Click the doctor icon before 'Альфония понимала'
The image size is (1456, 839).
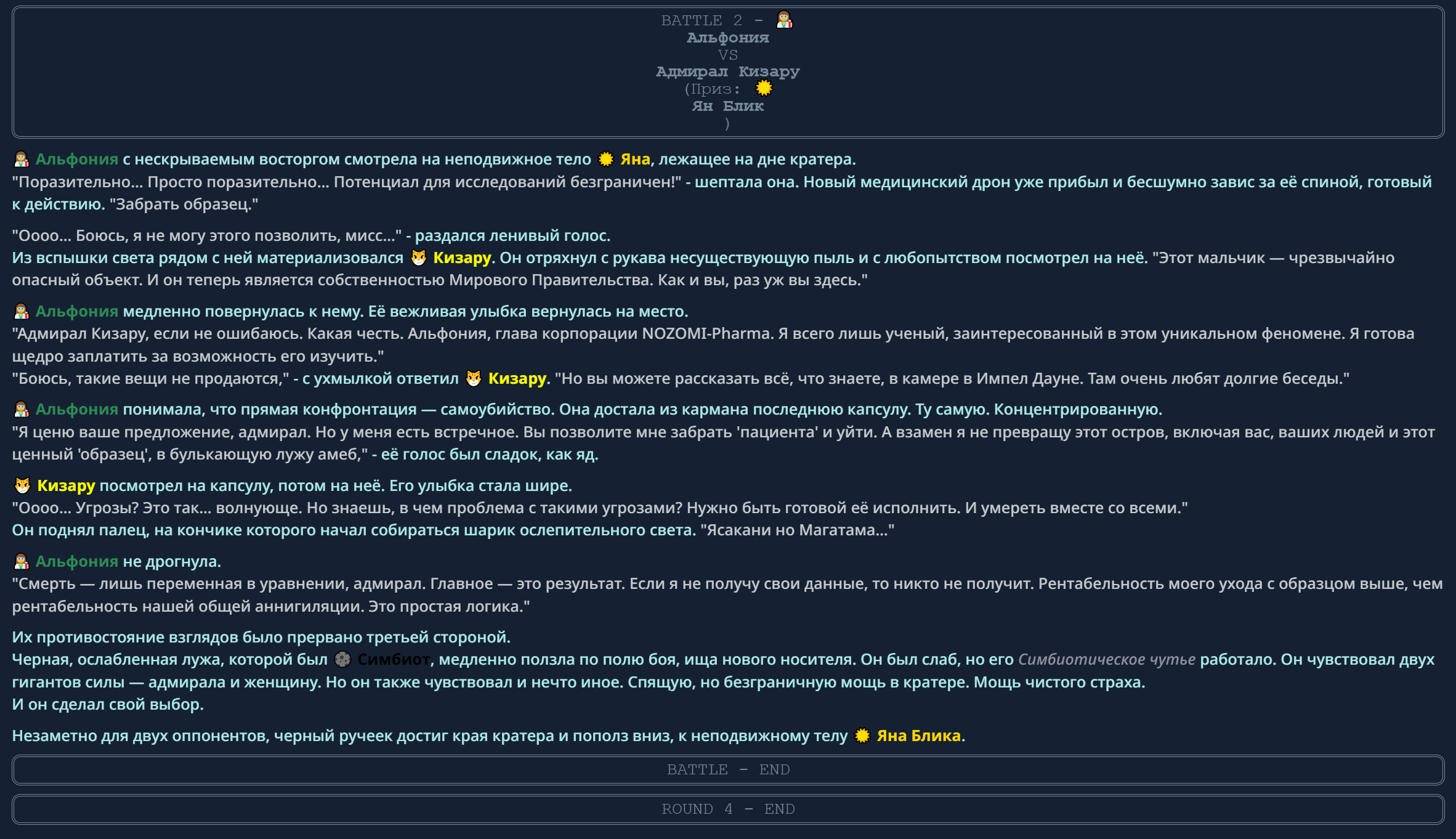tap(22, 410)
